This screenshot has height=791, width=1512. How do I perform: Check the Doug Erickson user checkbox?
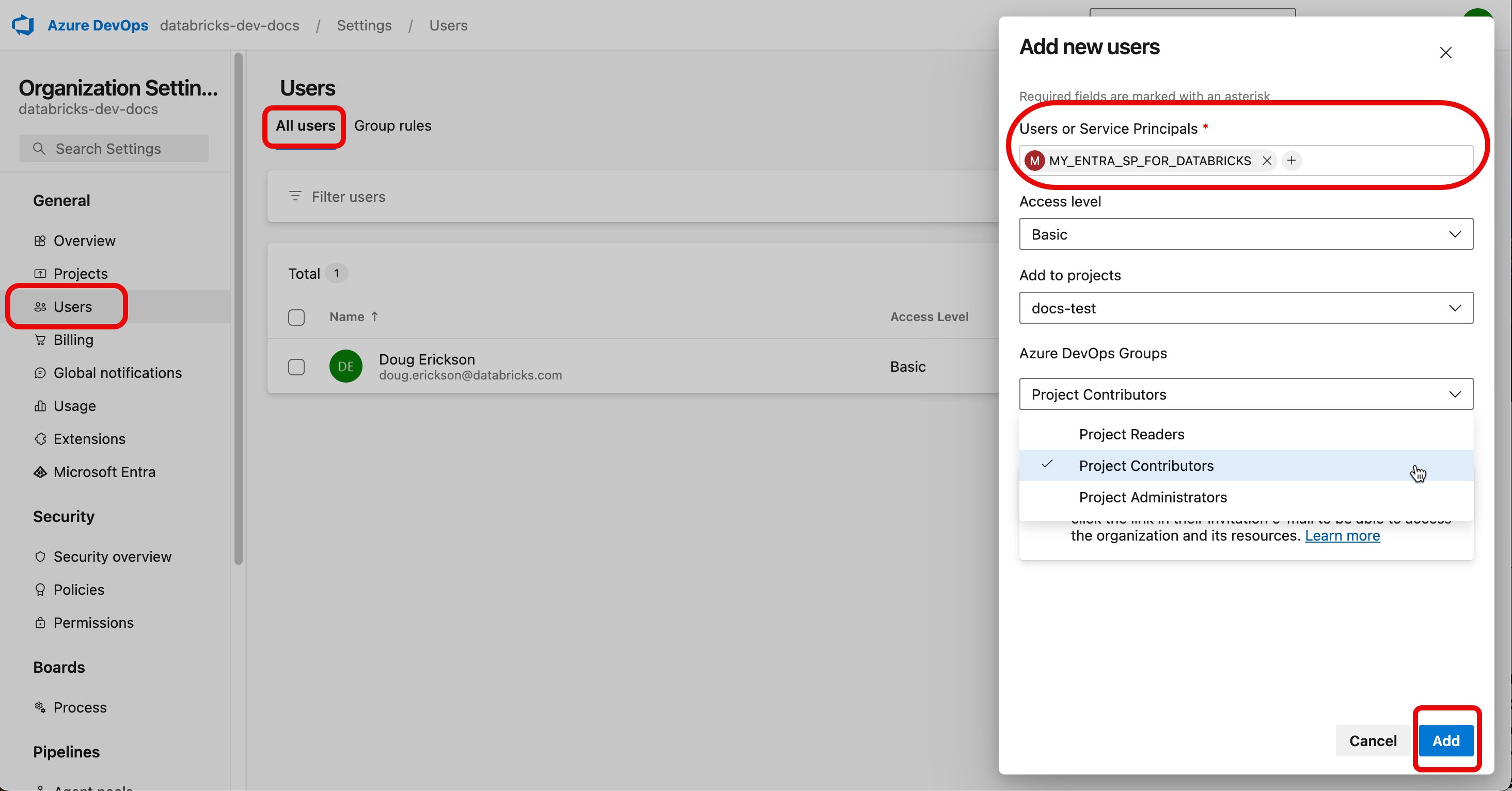[x=296, y=366]
